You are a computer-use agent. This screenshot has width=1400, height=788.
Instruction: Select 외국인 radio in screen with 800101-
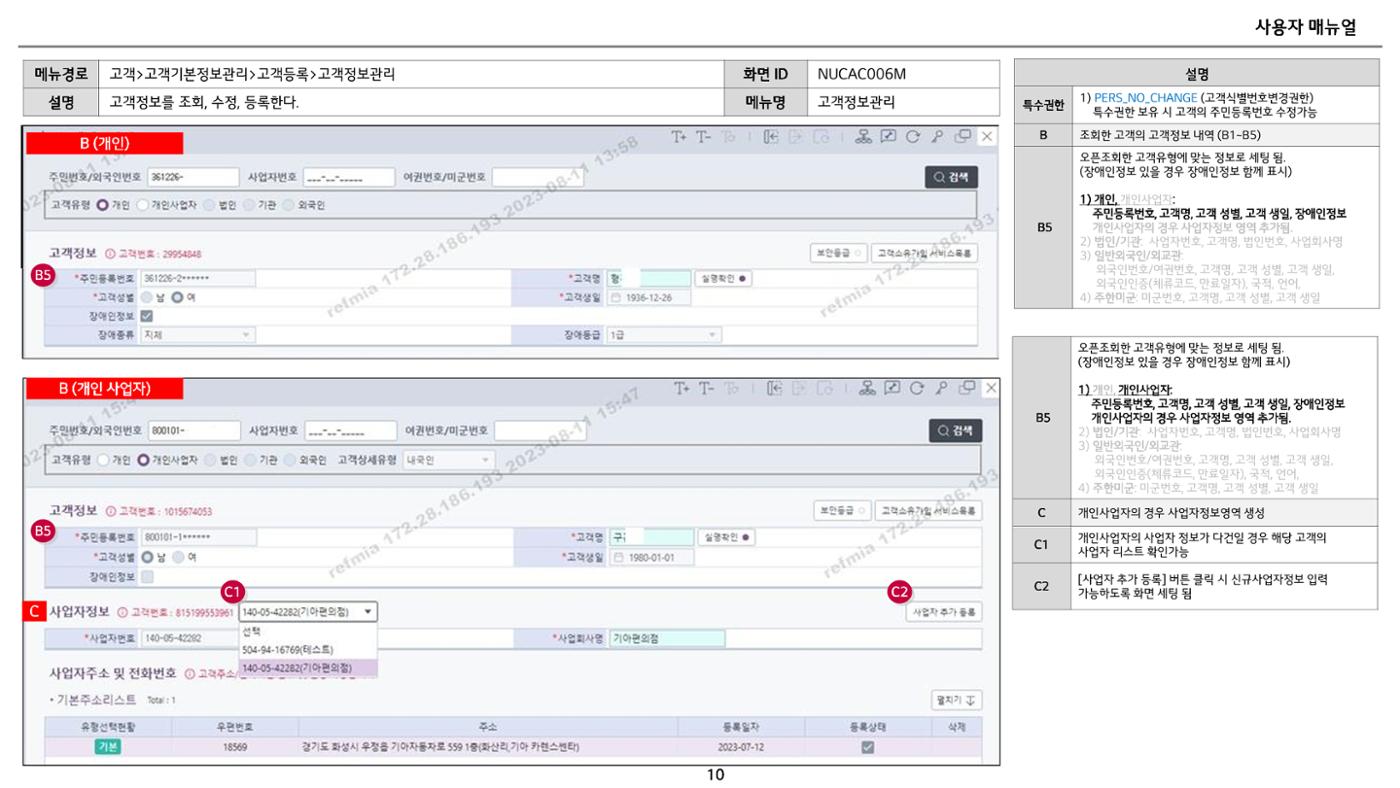(290, 460)
